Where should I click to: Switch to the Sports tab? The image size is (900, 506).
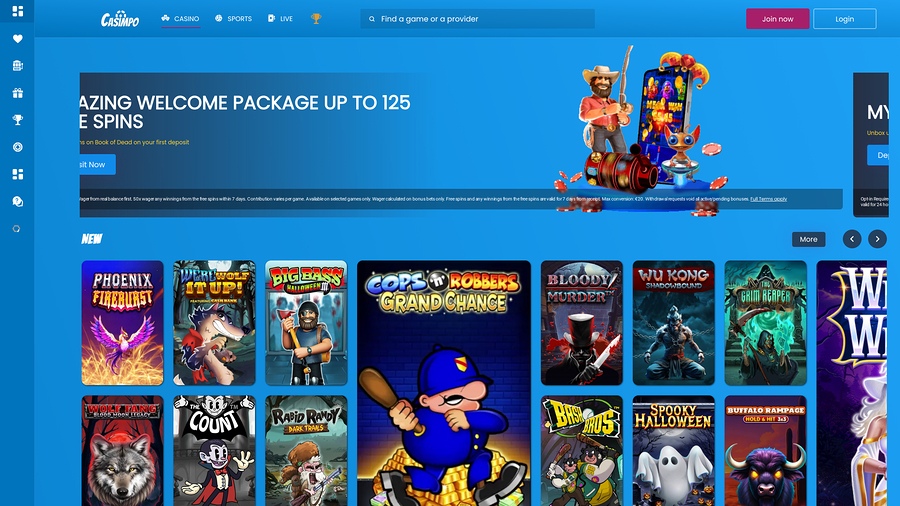(x=234, y=18)
